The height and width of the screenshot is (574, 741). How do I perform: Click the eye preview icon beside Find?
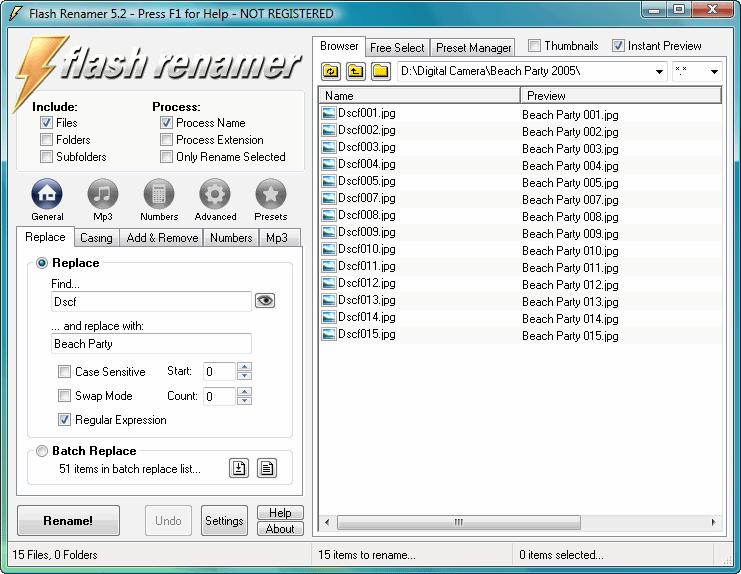click(x=265, y=300)
